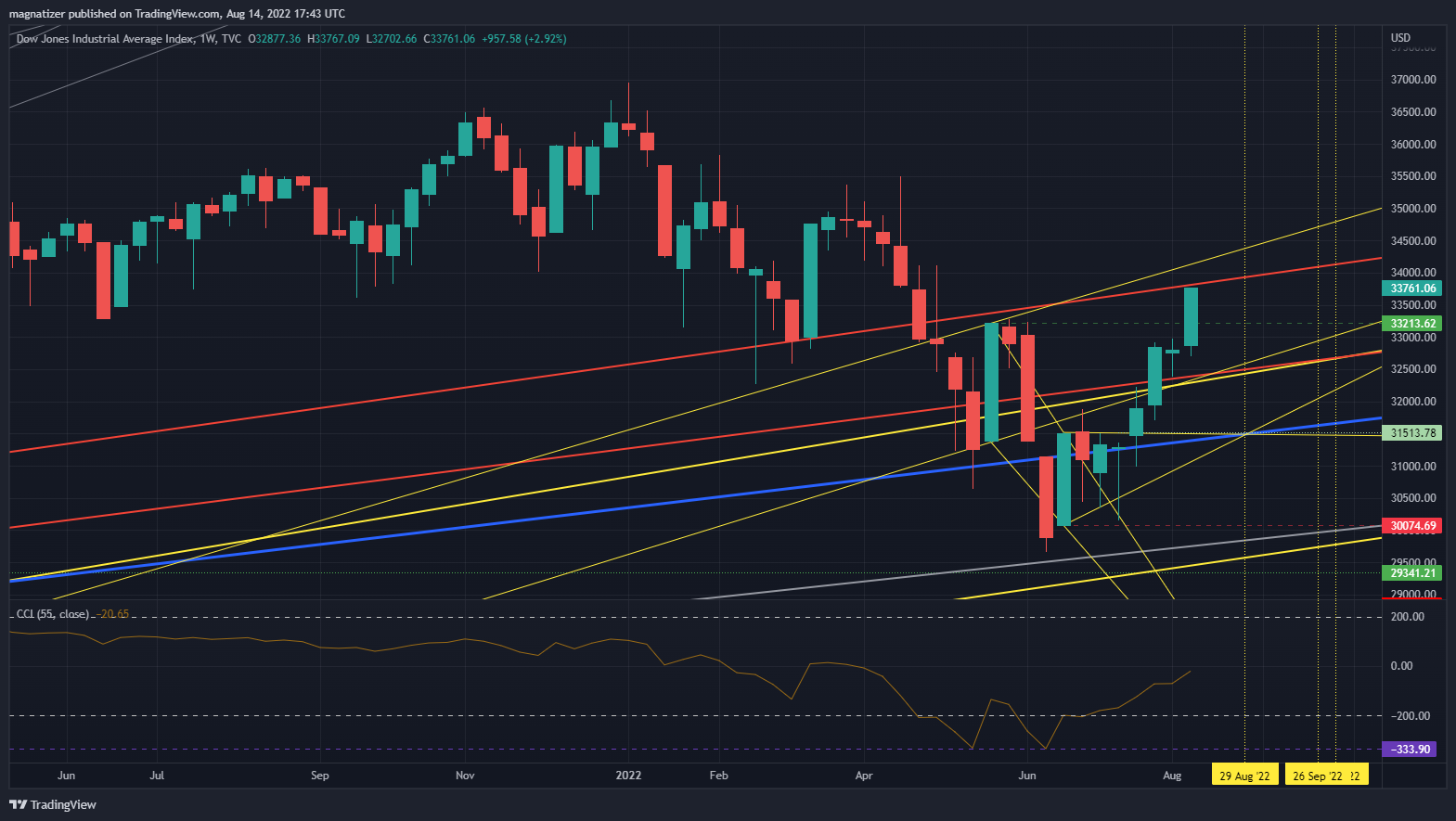Click the 32000.00 price axis label
This screenshot has width=1456, height=821.
click(1413, 402)
